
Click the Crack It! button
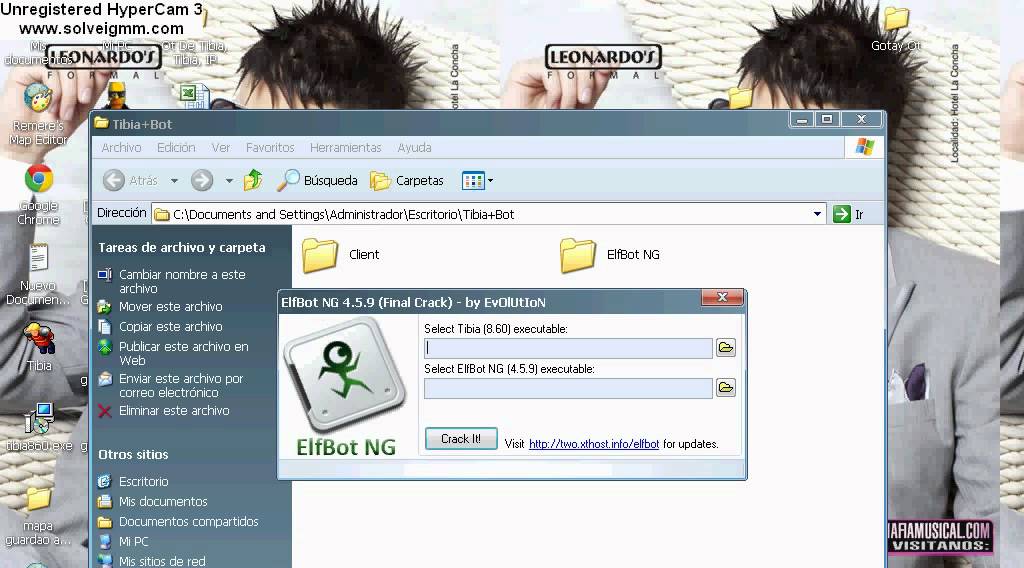[x=461, y=439]
